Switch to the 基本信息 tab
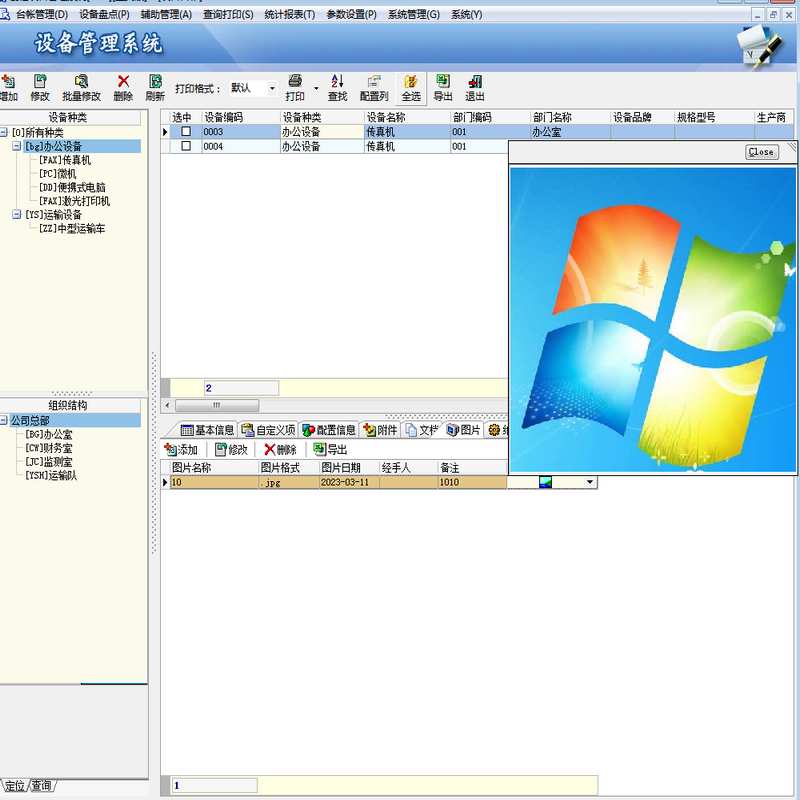The height and width of the screenshot is (800, 800). pos(207,430)
